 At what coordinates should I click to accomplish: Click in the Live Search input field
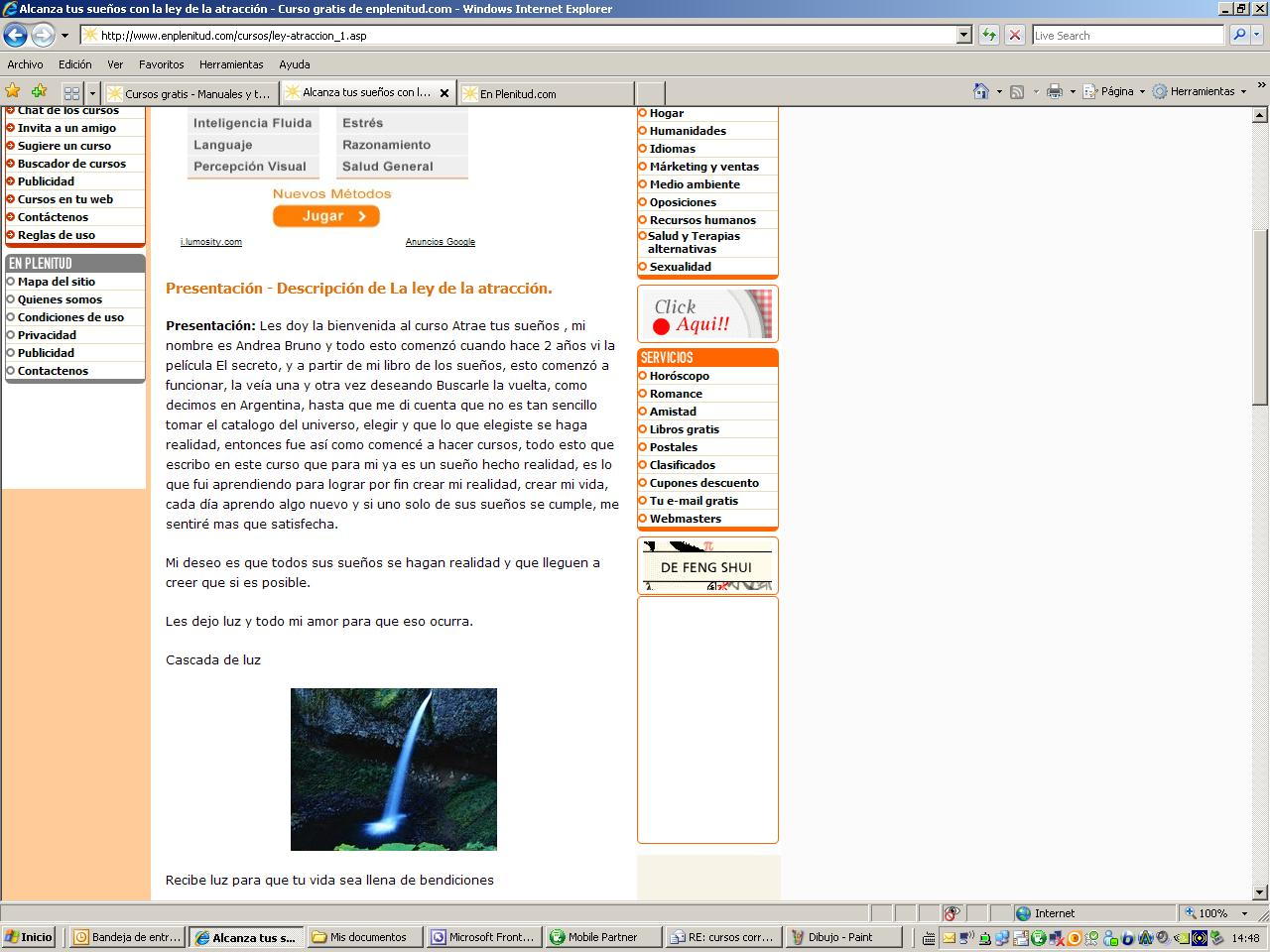[1127, 35]
